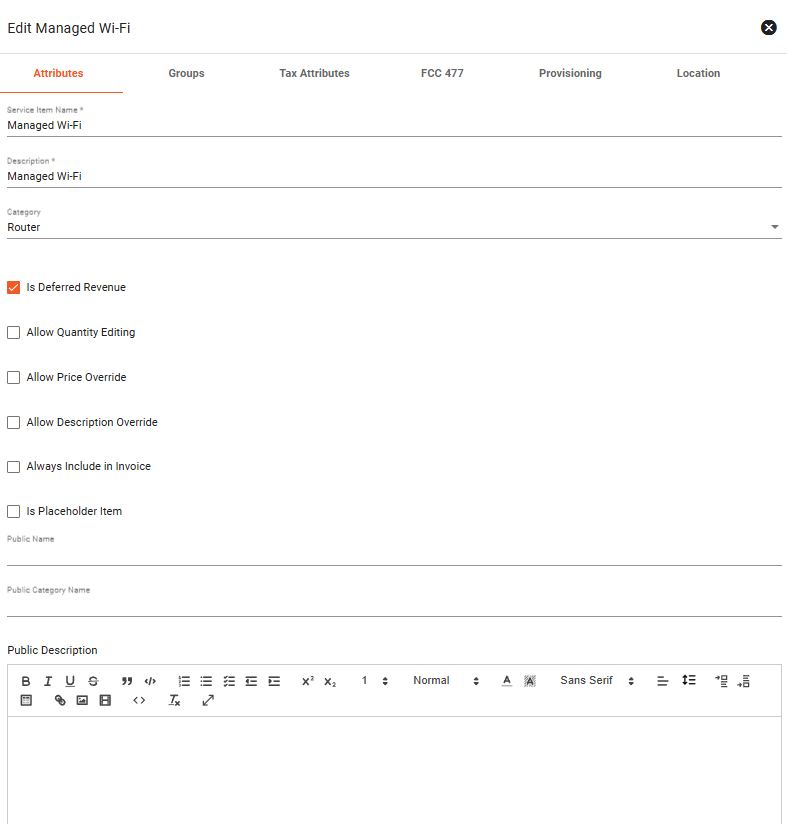Apply subscript formatting
Viewport: 787px width, 824px height.
330,681
